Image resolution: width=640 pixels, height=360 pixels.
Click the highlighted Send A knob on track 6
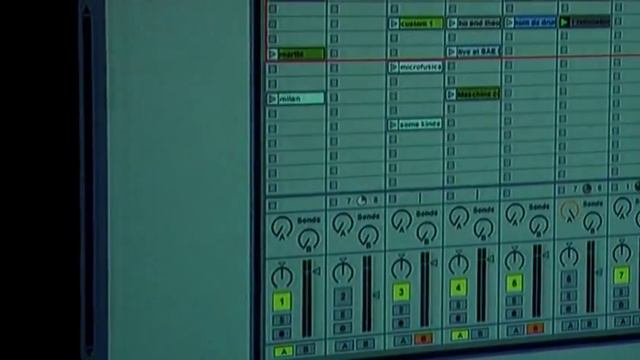(x=569, y=211)
